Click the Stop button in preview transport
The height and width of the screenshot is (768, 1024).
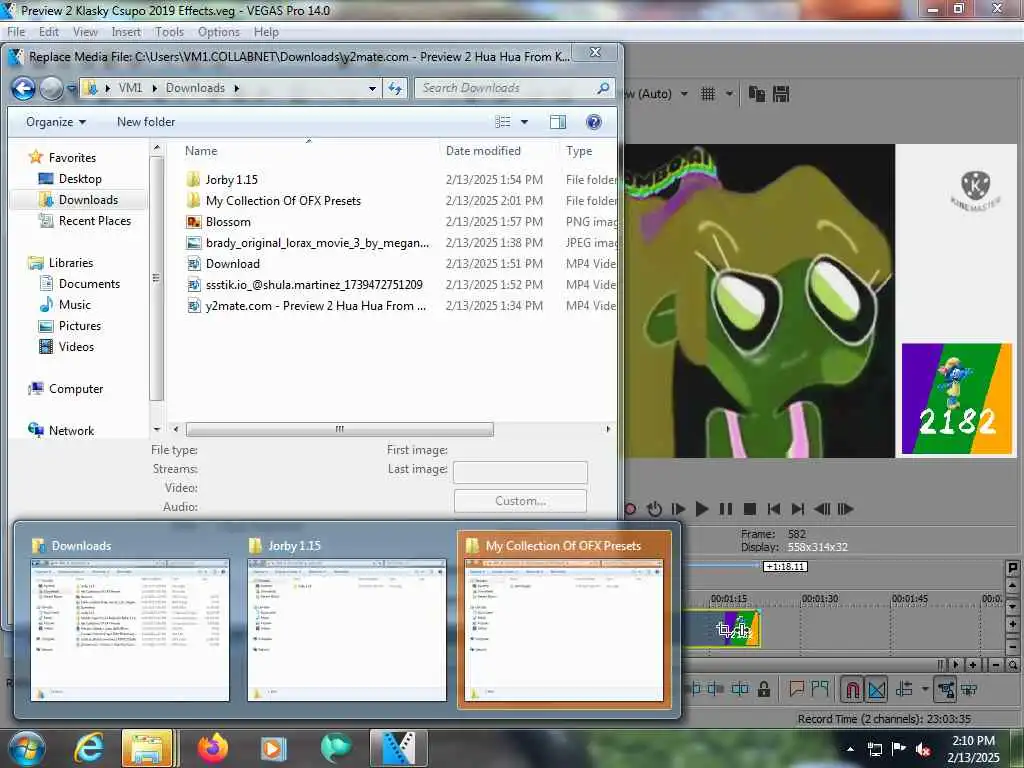750,509
